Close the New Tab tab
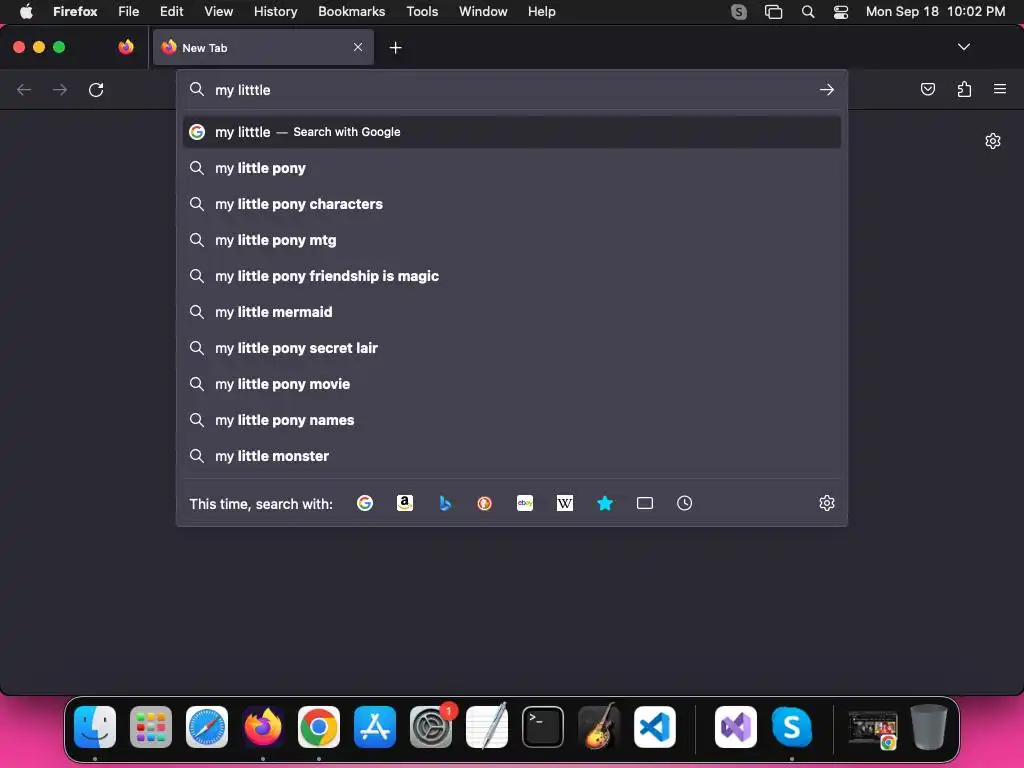Screen dimensions: 1024x768 coord(358,47)
